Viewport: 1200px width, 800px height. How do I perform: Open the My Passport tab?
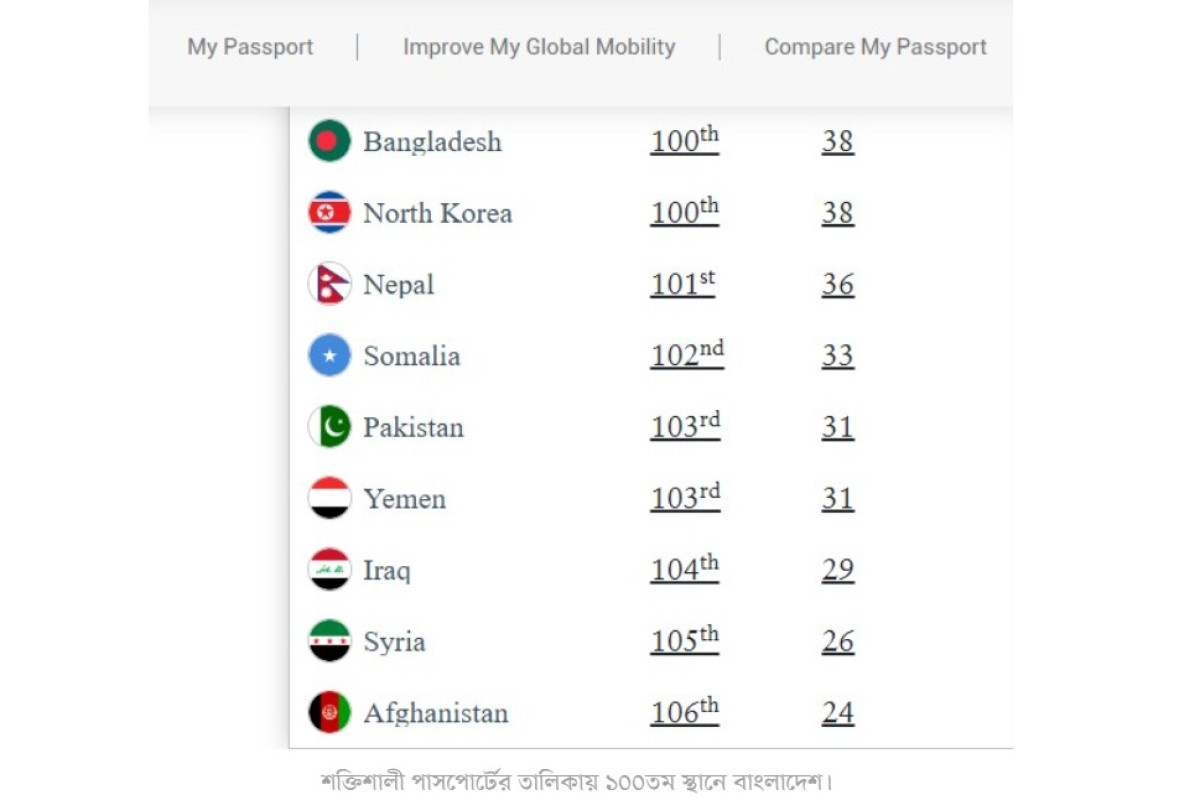click(250, 47)
